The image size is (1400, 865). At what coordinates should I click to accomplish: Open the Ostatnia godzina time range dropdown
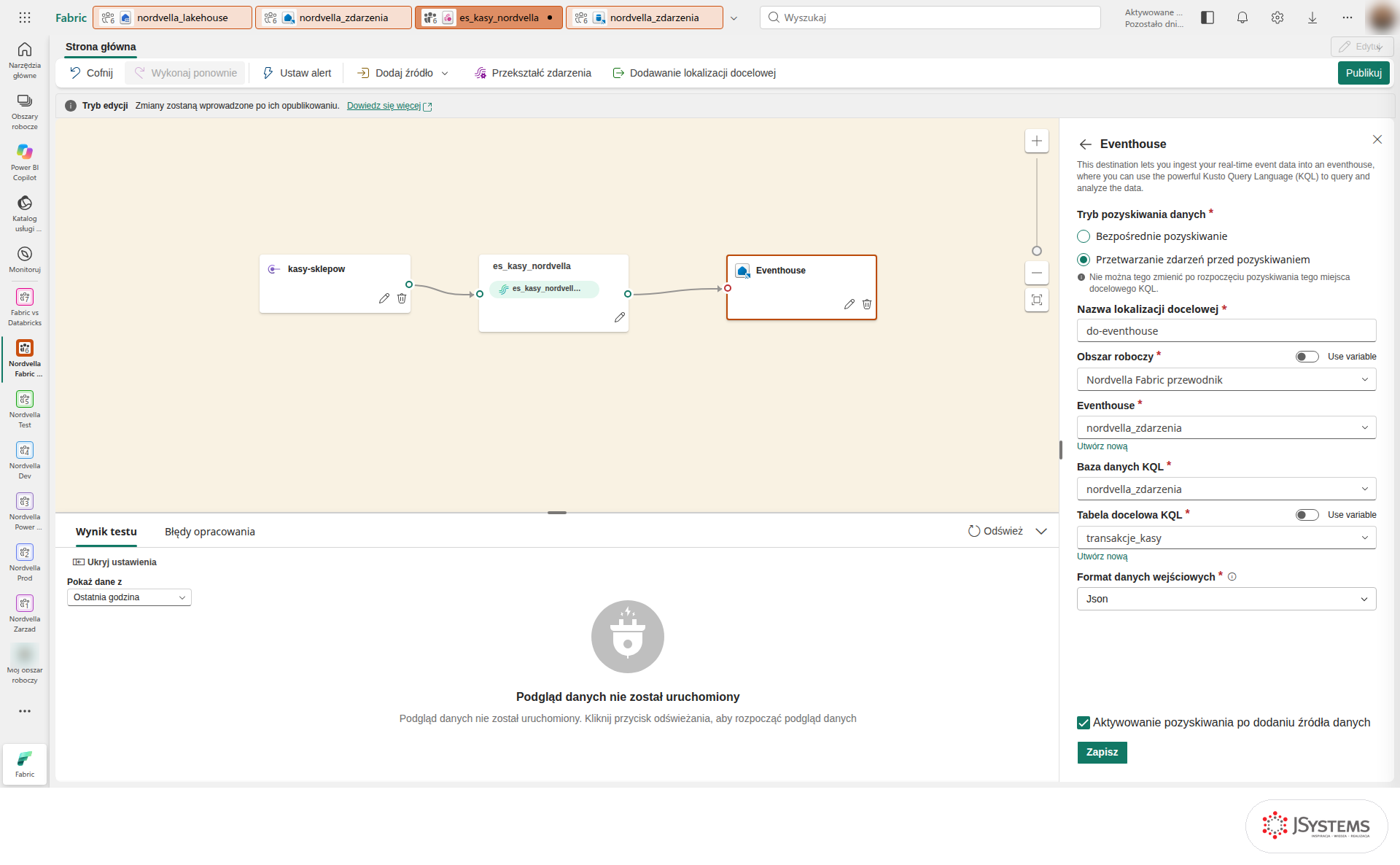pyautogui.click(x=129, y=597)
